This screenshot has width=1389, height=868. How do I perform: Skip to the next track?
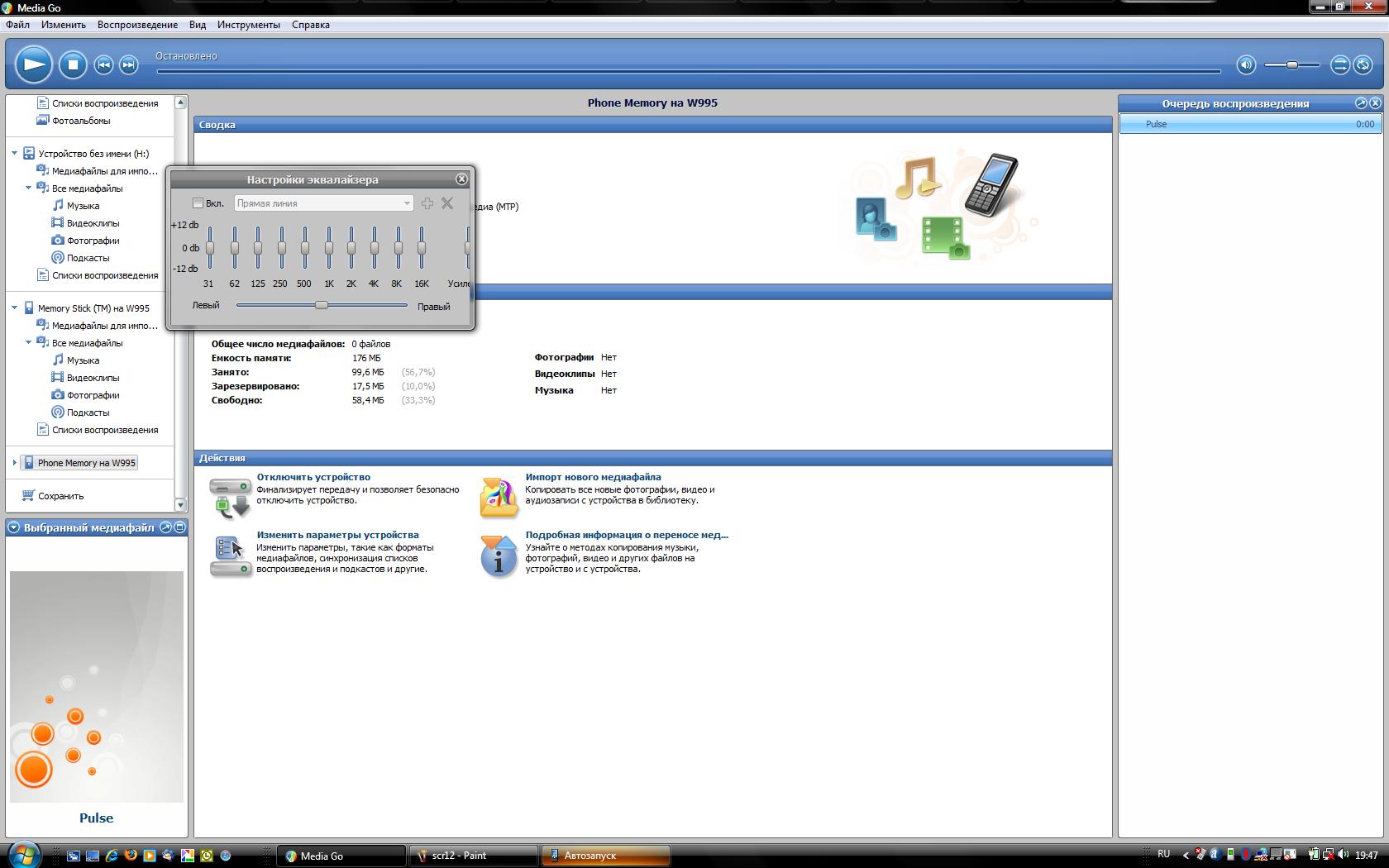click(128, 64)
